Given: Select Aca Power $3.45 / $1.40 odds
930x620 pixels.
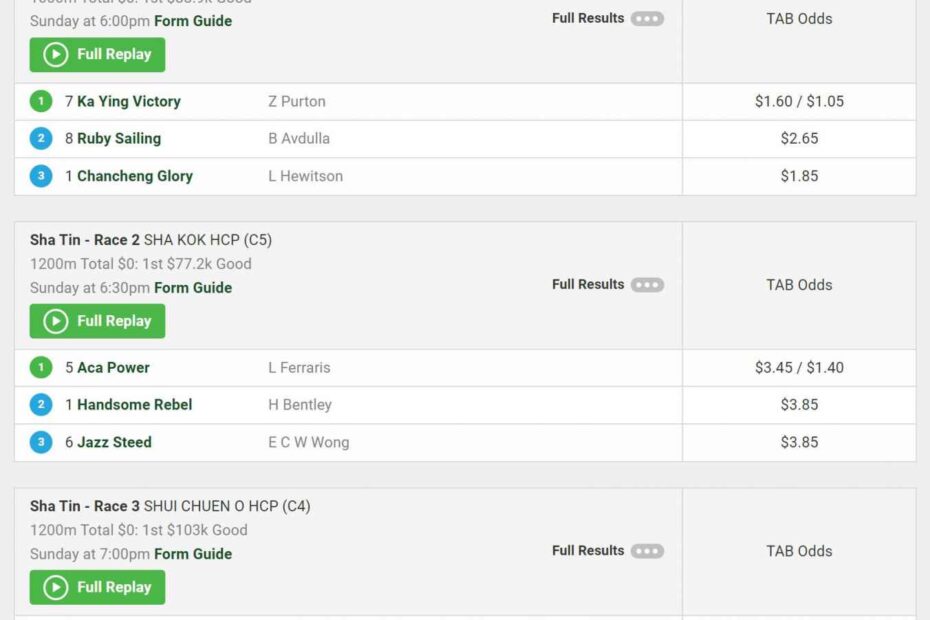Looking at the screenshot, I should click(799, 367).
